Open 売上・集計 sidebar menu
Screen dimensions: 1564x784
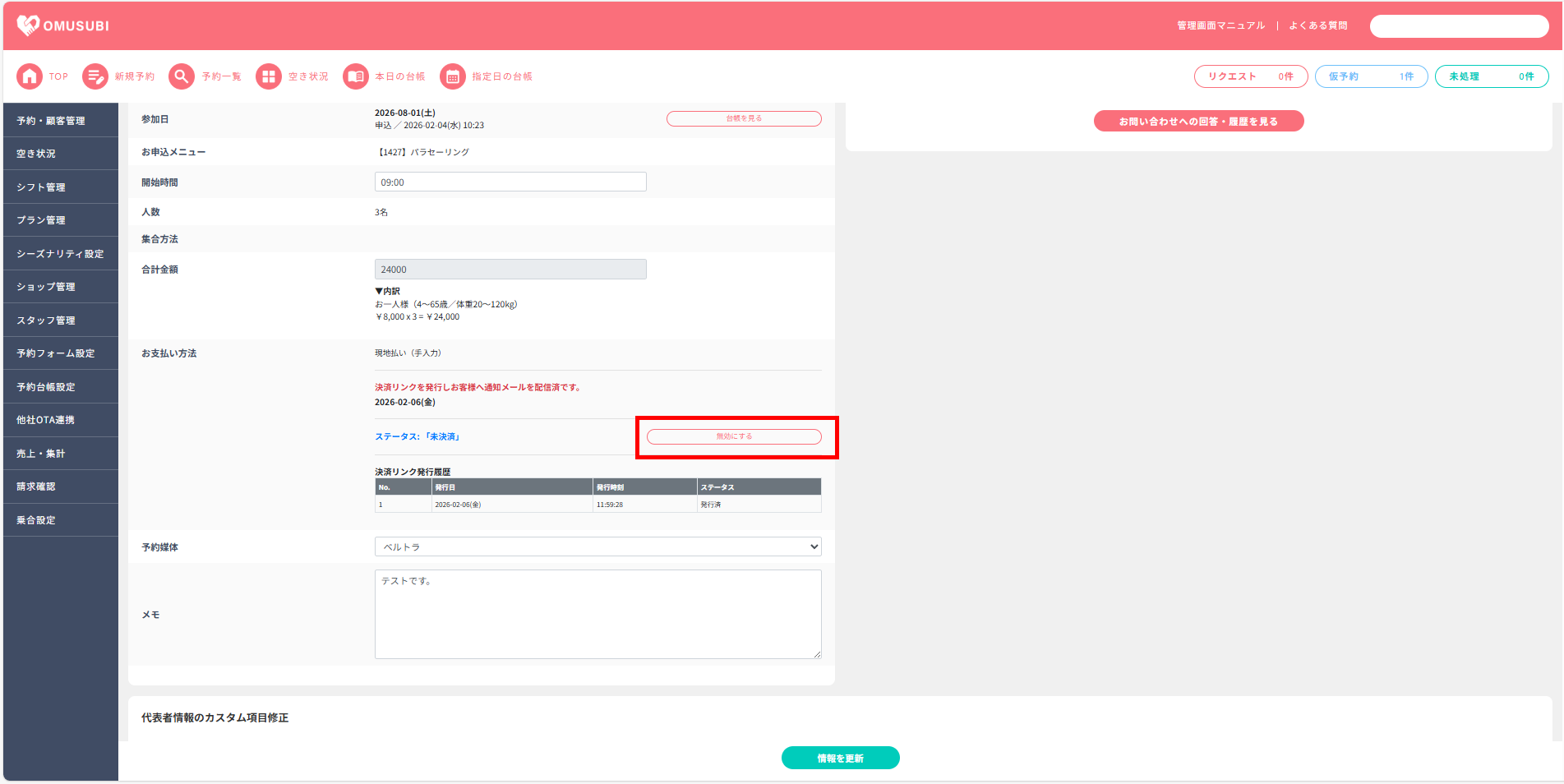pos(41,454)
